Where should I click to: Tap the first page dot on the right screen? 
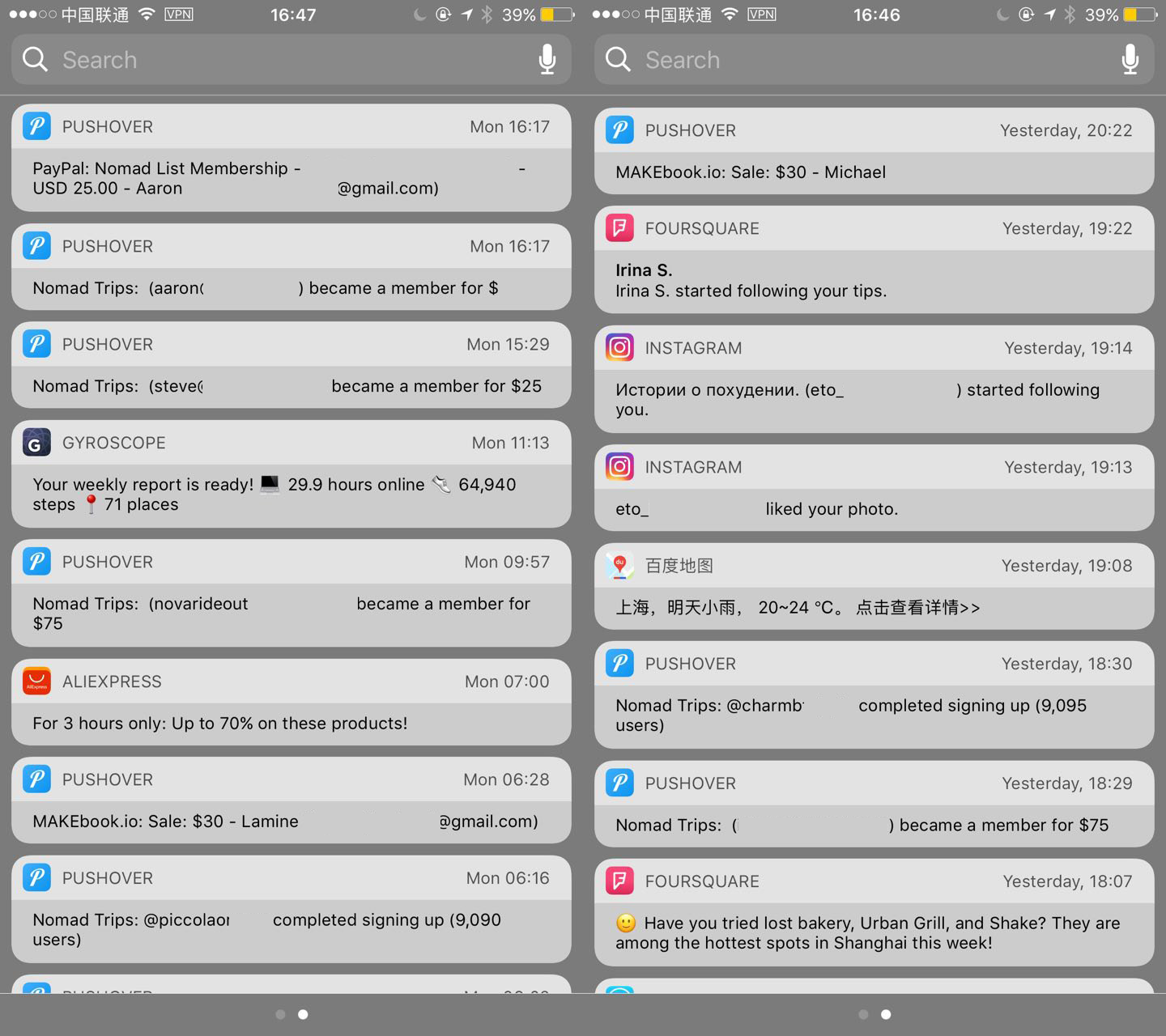[x=863, y=1014]
